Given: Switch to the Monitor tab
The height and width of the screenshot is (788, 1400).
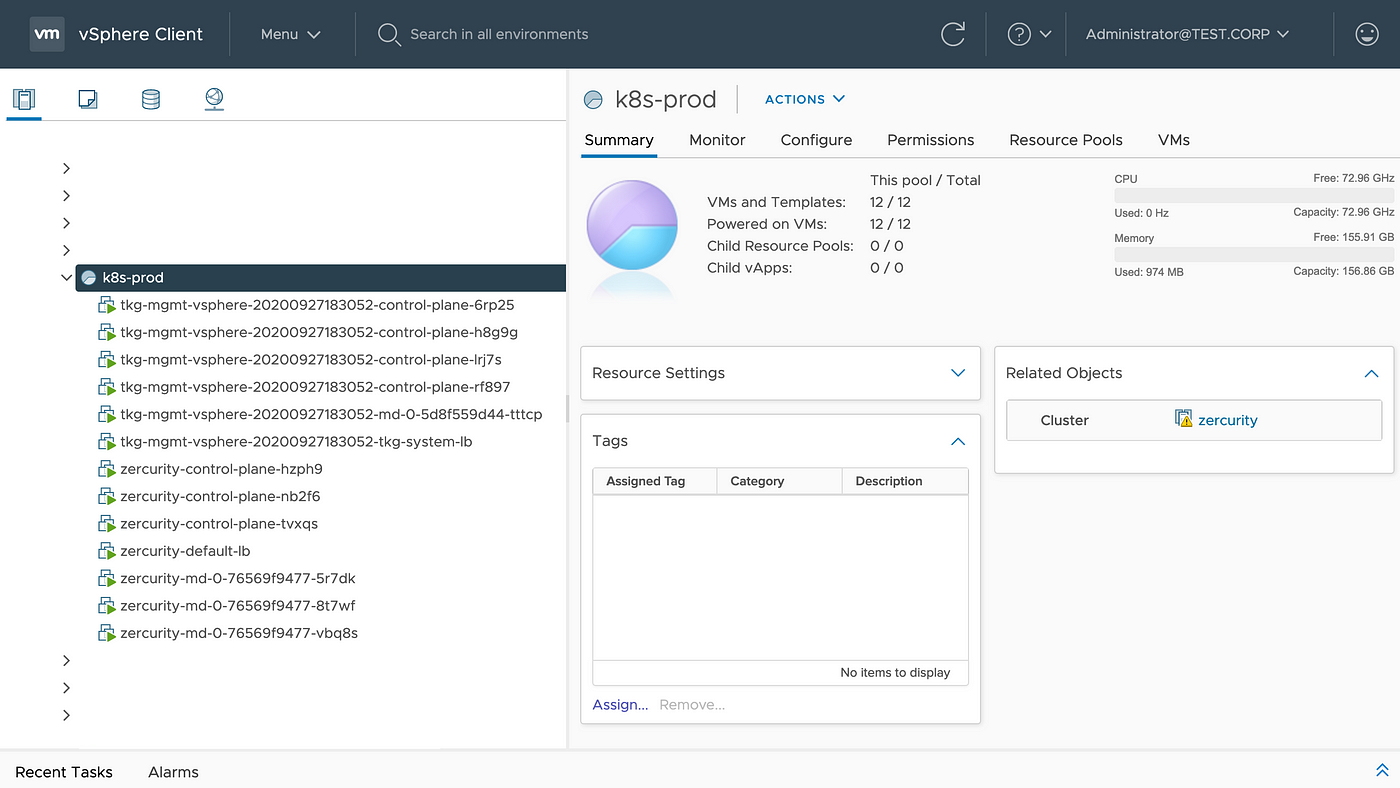Looking at the screenshot, I should pos(717,140).
